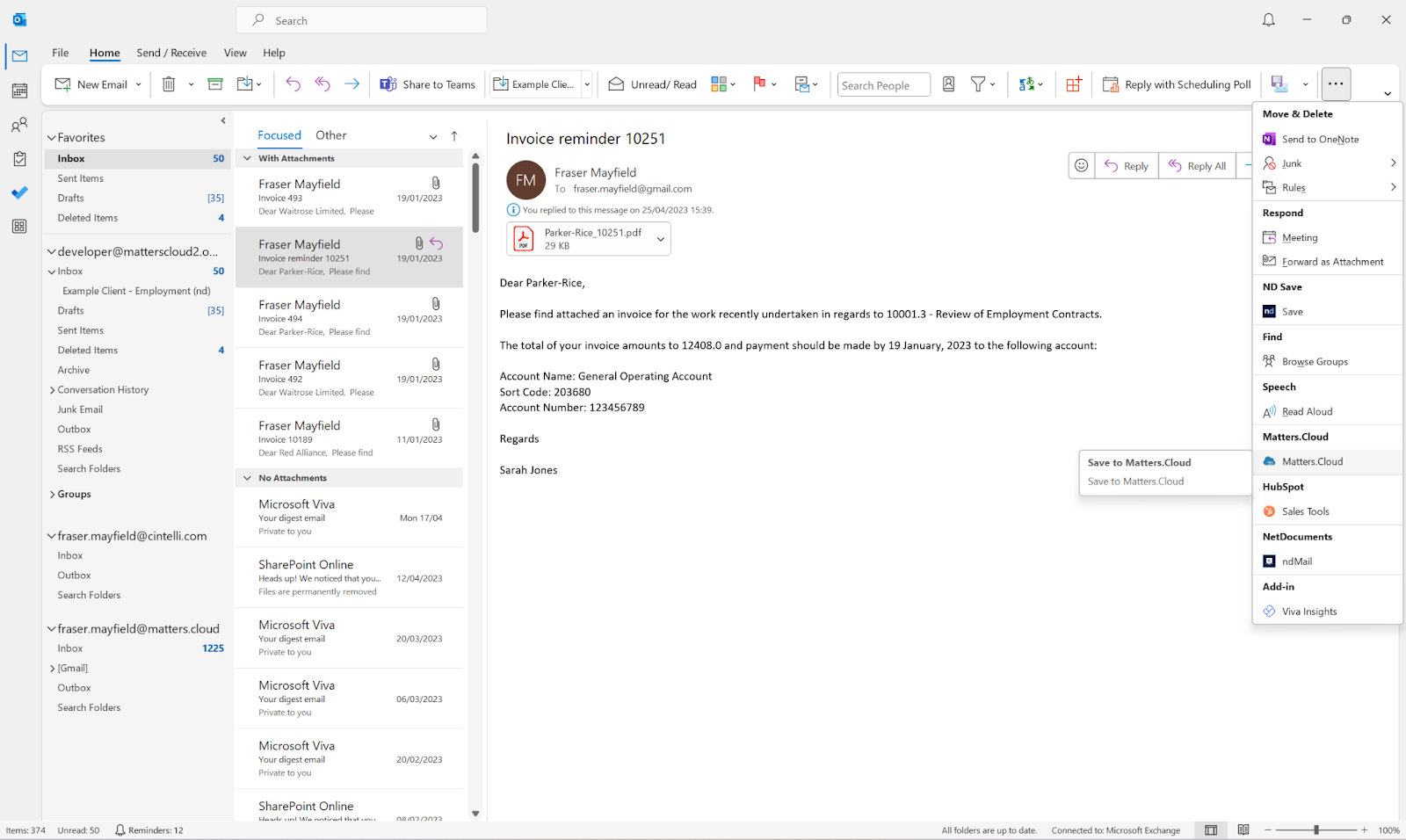Collapse the No Attachments group
1406x840 pixels.
(248, 478)
